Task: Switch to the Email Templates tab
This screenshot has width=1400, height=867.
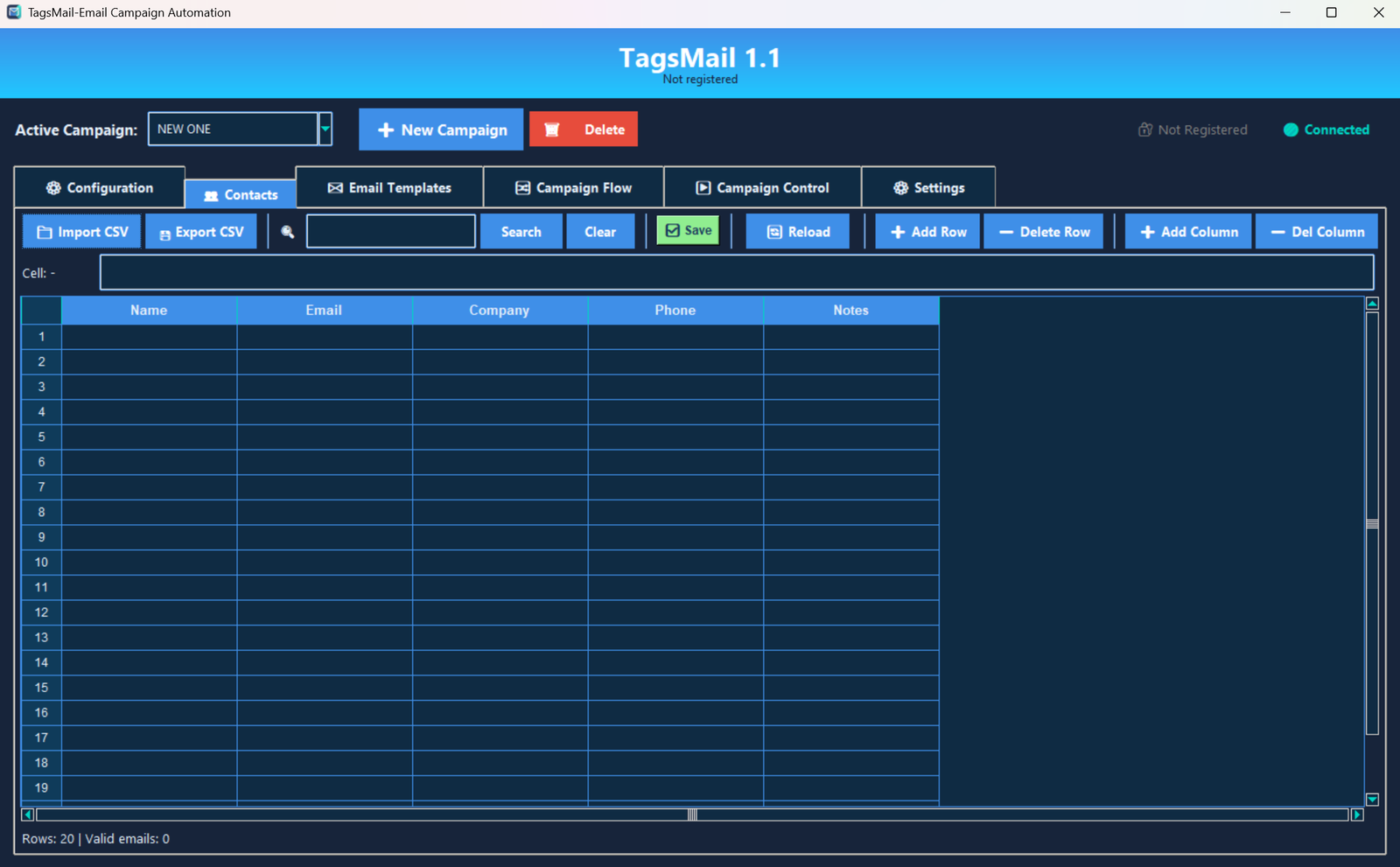Action: pyautogui.click(x=389, y=188)
